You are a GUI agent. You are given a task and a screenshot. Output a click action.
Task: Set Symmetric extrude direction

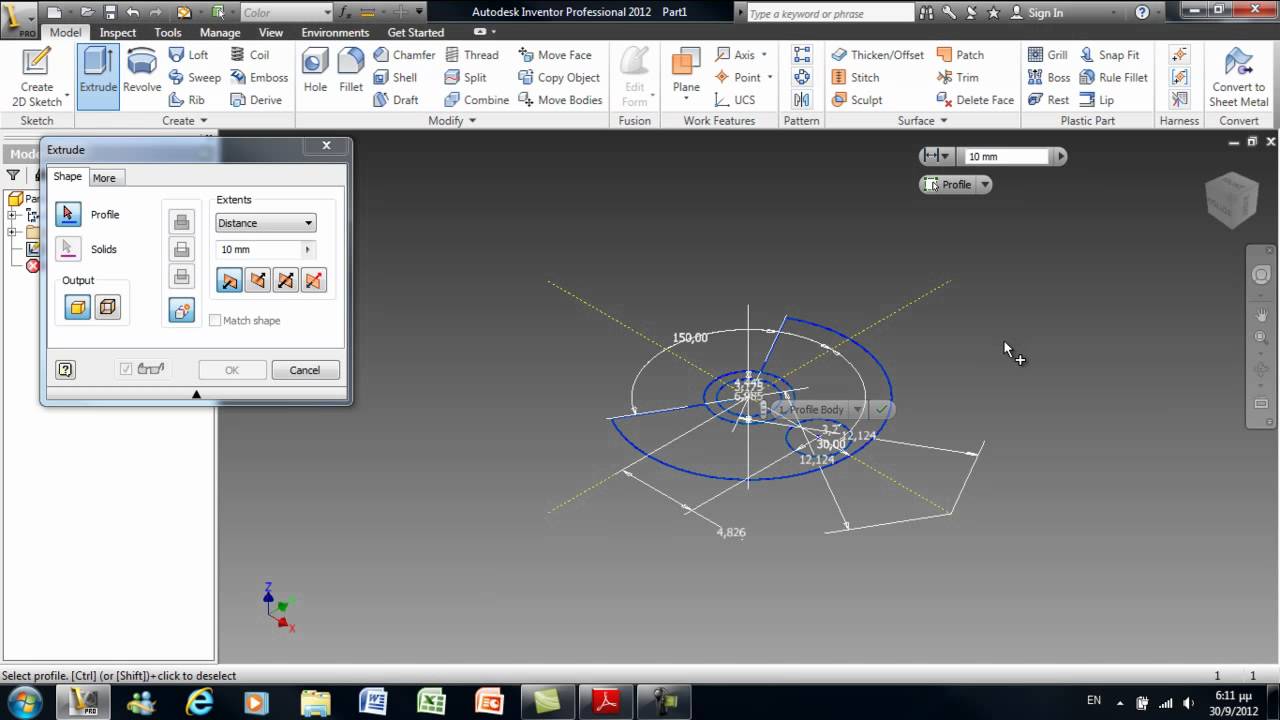tap(286, 280)
